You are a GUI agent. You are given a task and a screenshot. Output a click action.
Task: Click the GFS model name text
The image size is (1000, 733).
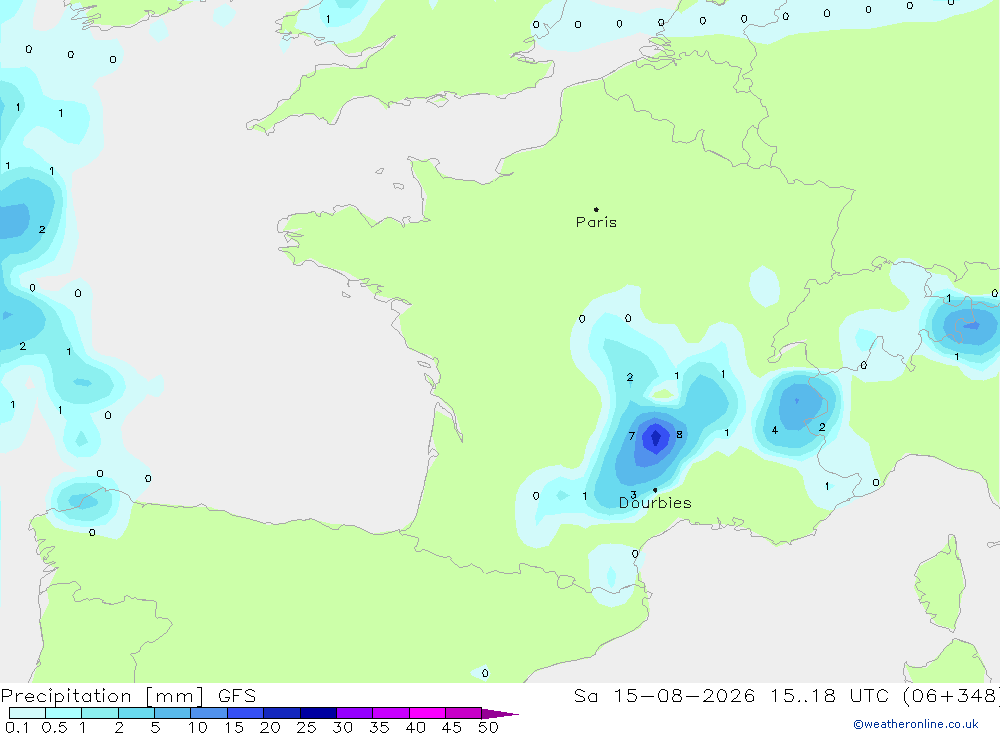(x=237, y=695)
